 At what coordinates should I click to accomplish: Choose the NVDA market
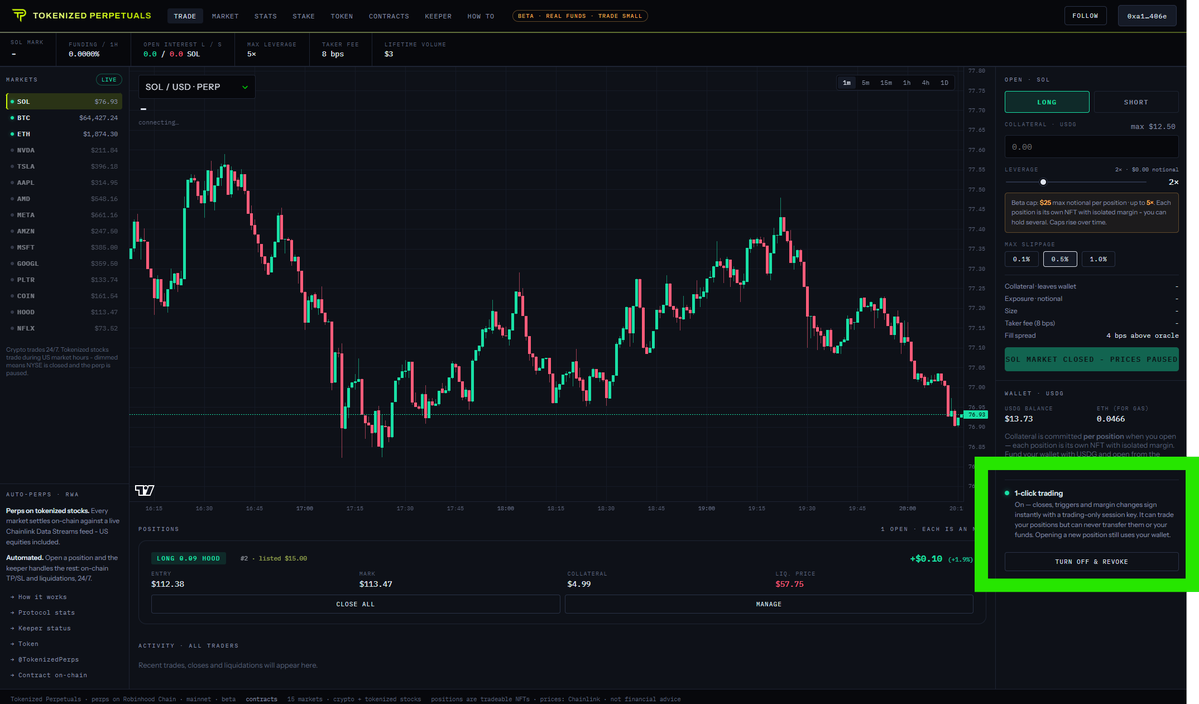64,151
